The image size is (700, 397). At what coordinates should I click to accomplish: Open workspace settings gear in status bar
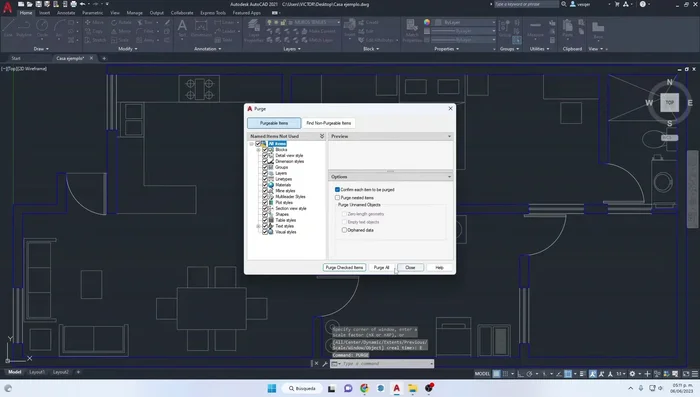[632, 374]
